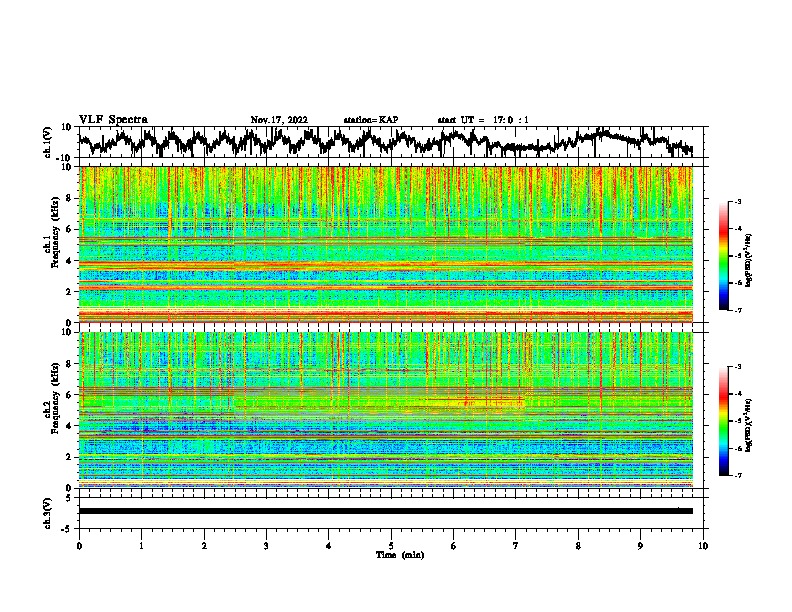Click the ch.1 voltage waveform trace
Screen dimensions: 792x612
385,142
